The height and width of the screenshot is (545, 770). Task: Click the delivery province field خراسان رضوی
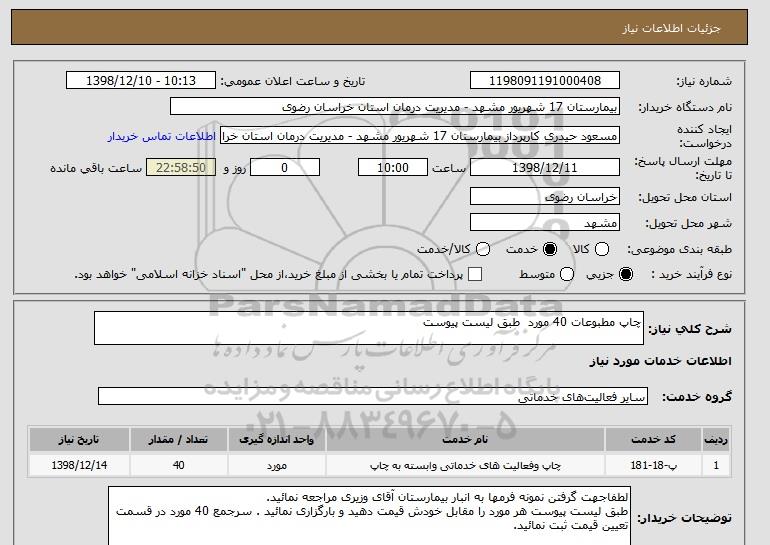click(545, 196)
